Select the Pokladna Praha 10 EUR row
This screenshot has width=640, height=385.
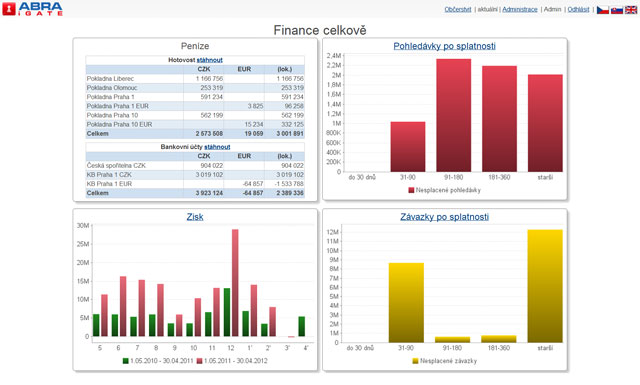(x=195, y=125)
